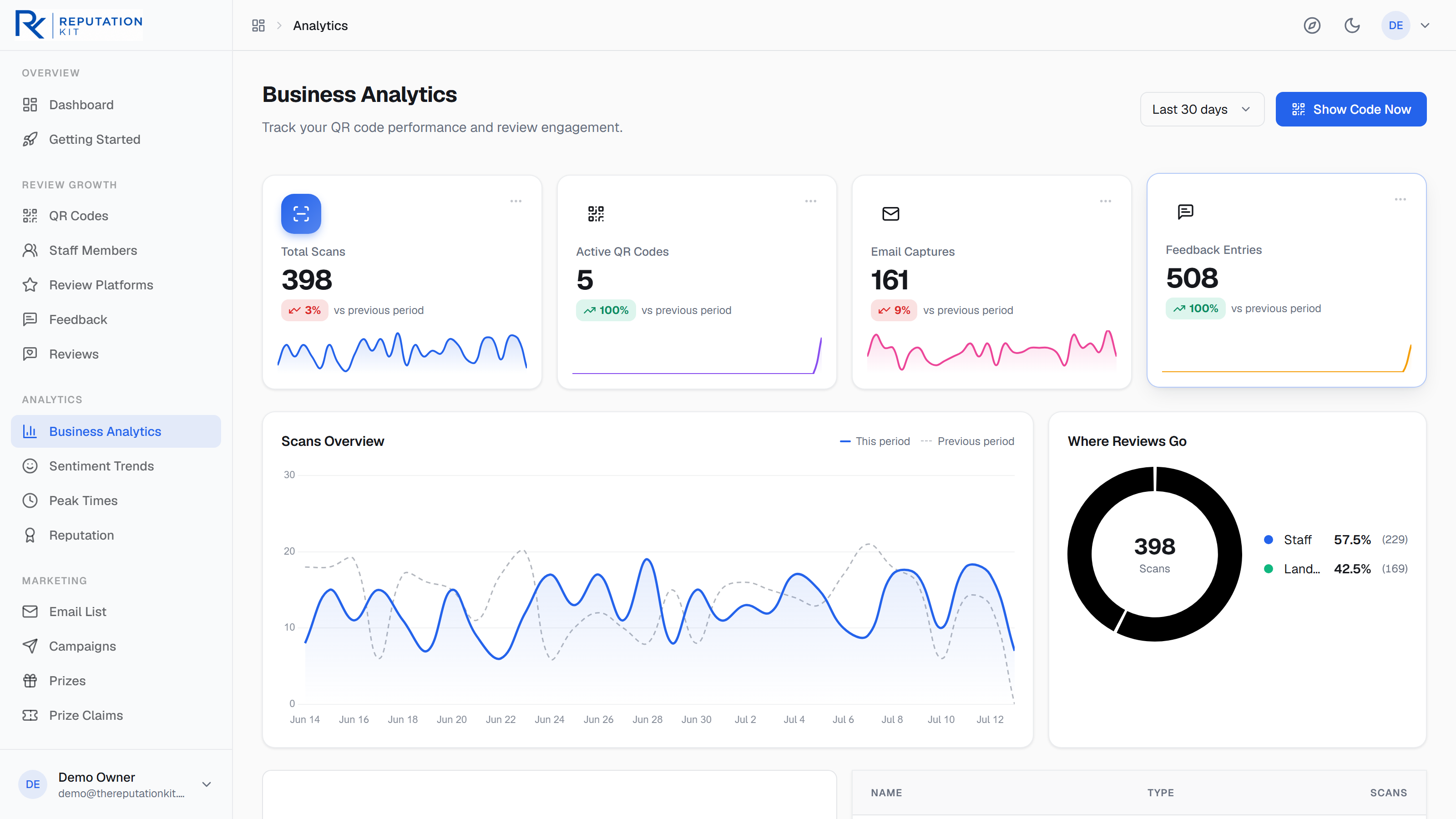The height and width of the screenshot is (819, 1456).
Task: Sort table by SCANS column
Action: coord(1389,793)
